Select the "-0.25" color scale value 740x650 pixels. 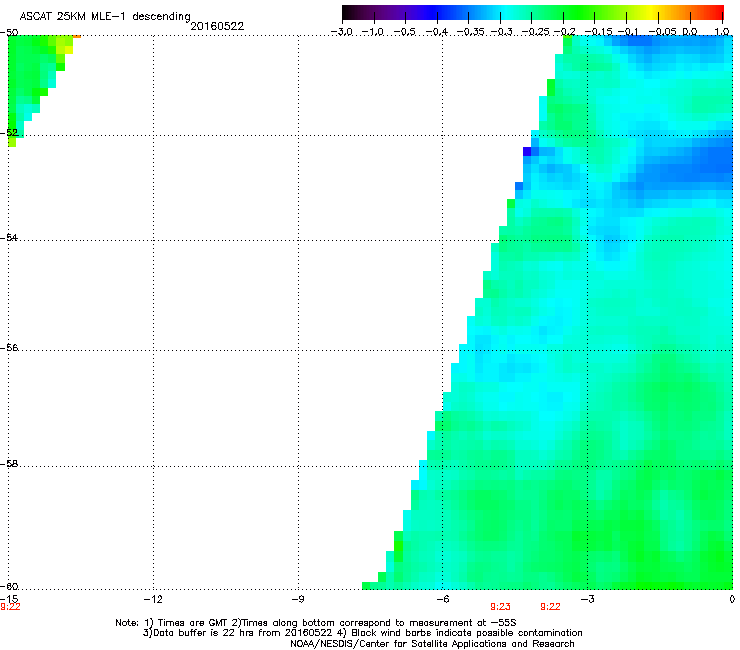point(536,32)
